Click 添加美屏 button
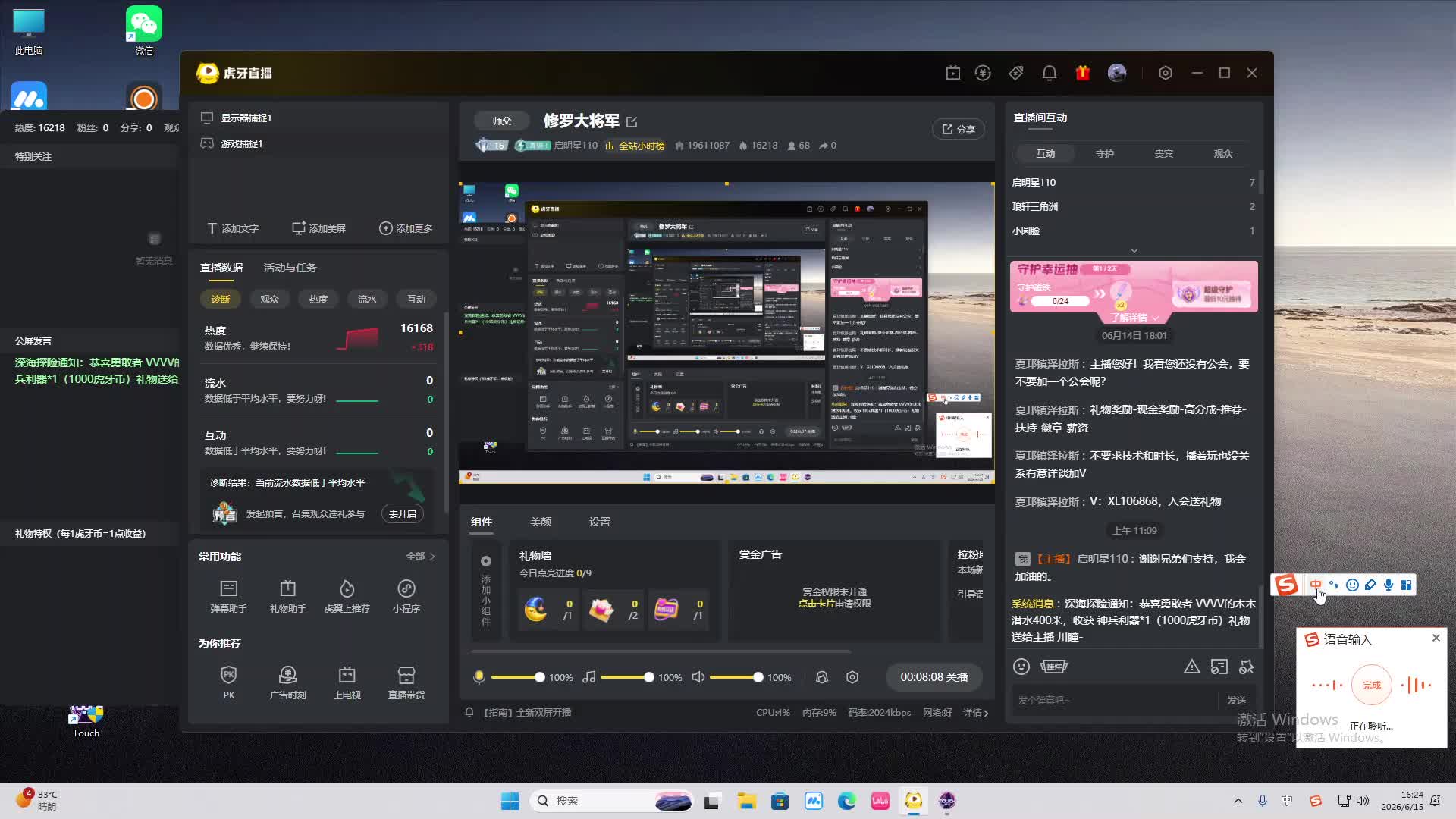The width and height of the screenshot is (1456, 819). (x=318, y=228)
